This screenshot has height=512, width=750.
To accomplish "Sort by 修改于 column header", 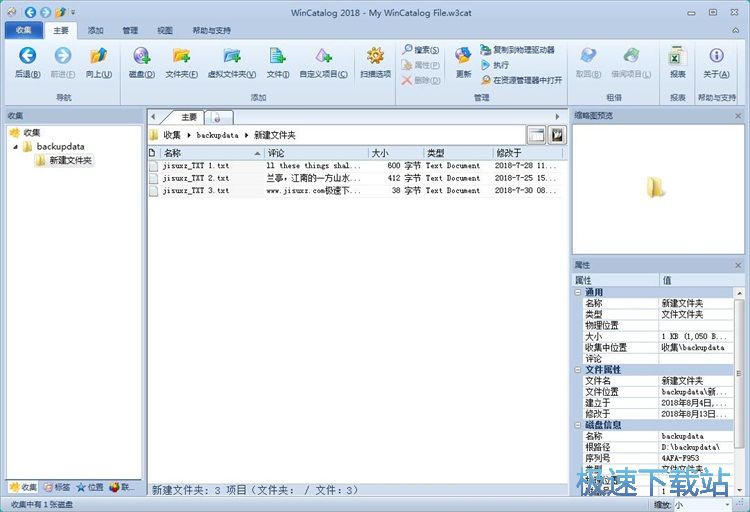I will (x=528, y=153).
